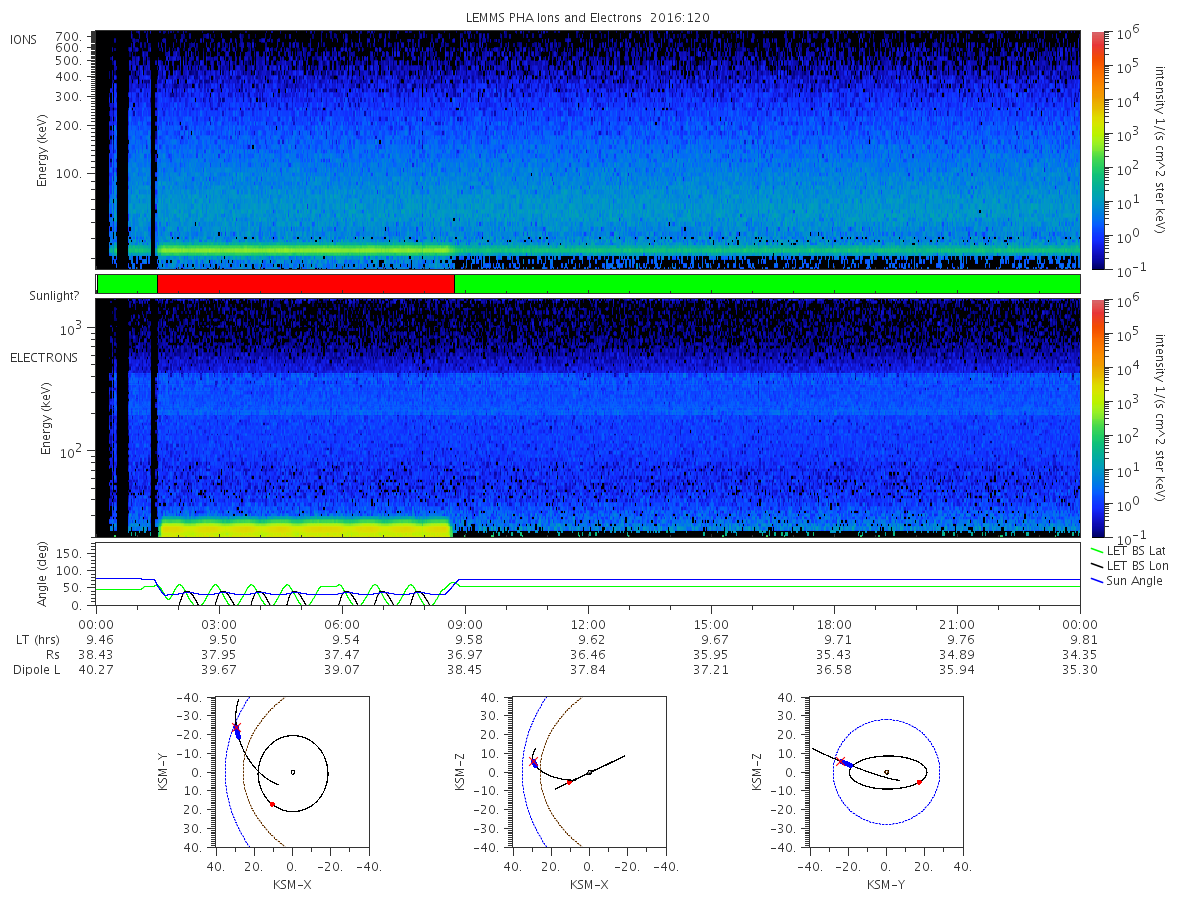Click the 09:00 time tick label

click(x=464, y=624)
